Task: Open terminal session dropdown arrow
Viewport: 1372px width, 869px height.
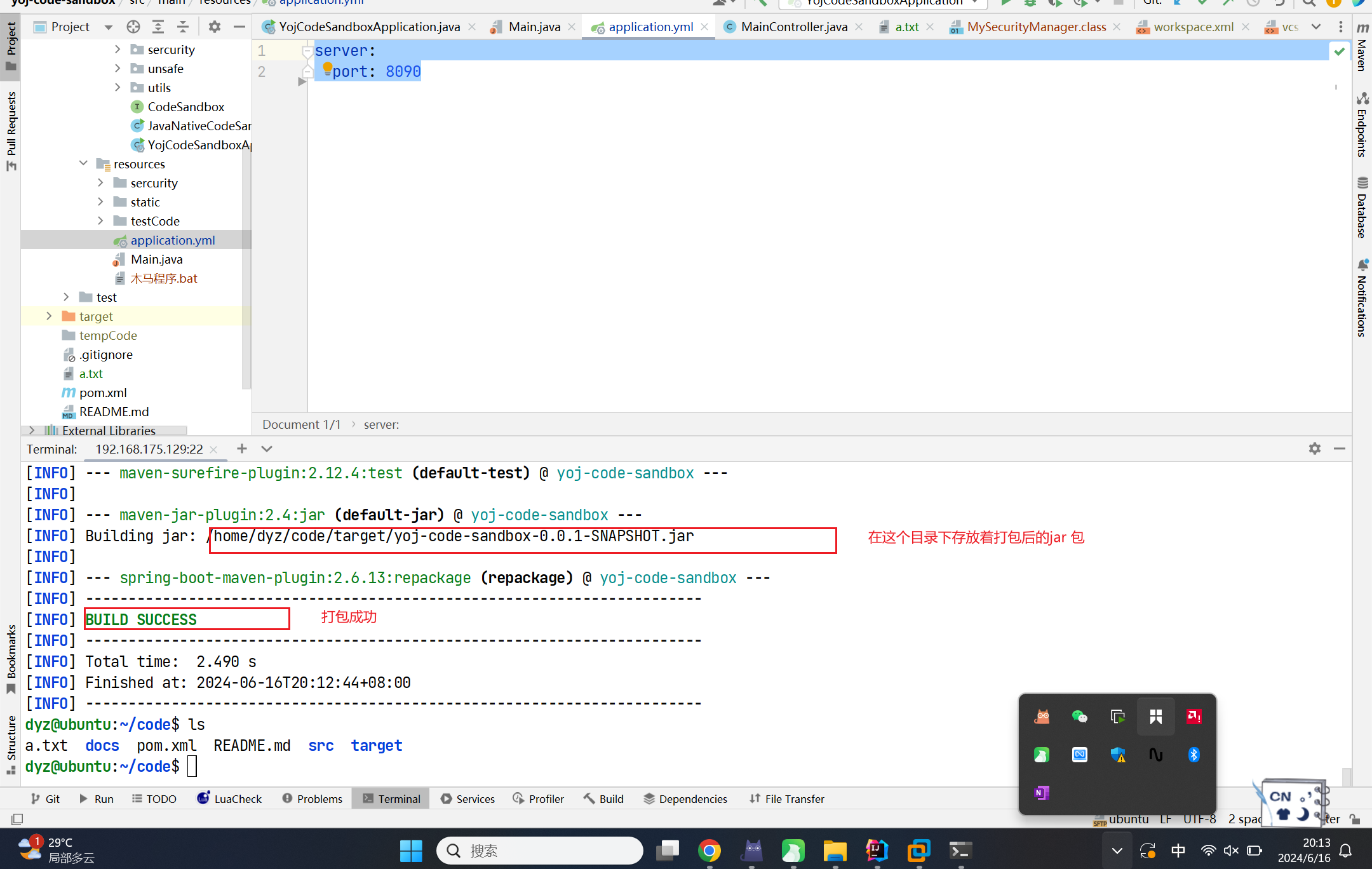Action: (x=267, y=448)
